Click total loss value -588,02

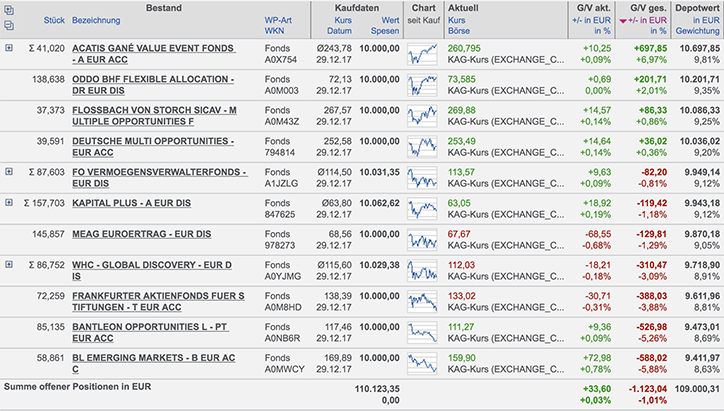(652, 357)
